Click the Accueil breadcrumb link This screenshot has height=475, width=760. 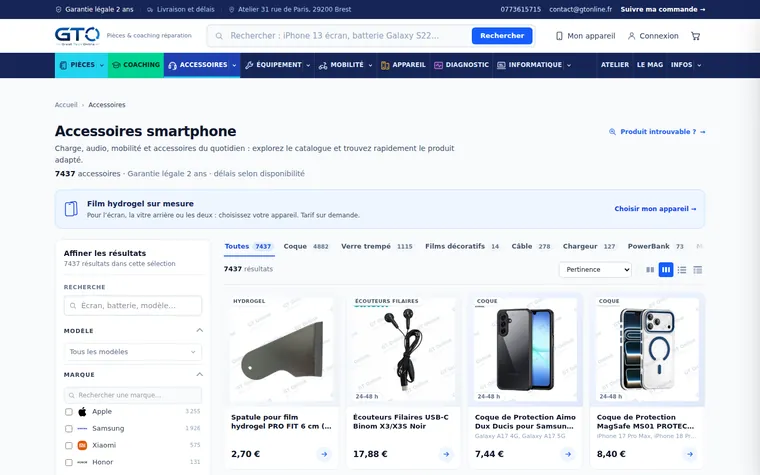coord(66,105)
